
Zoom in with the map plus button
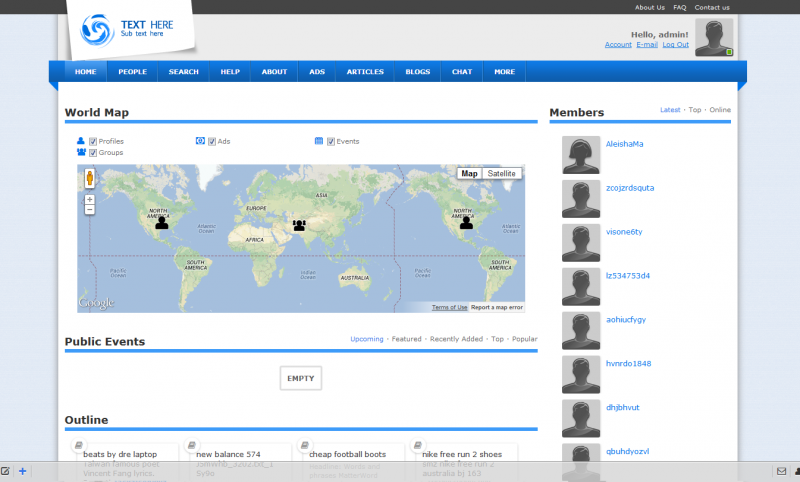[x=90, y=199]
